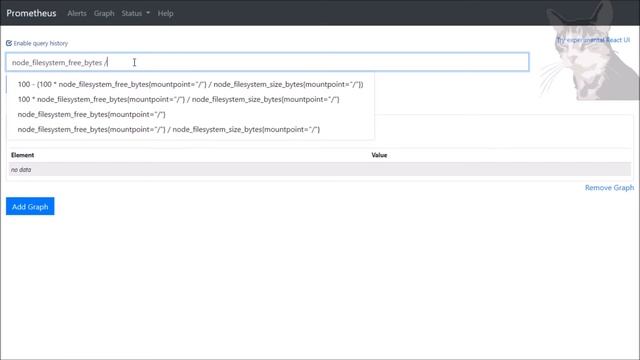Screen dimensions: 640x360
Task: Click the Try experimental React UI link
Action: coord(593,40)
